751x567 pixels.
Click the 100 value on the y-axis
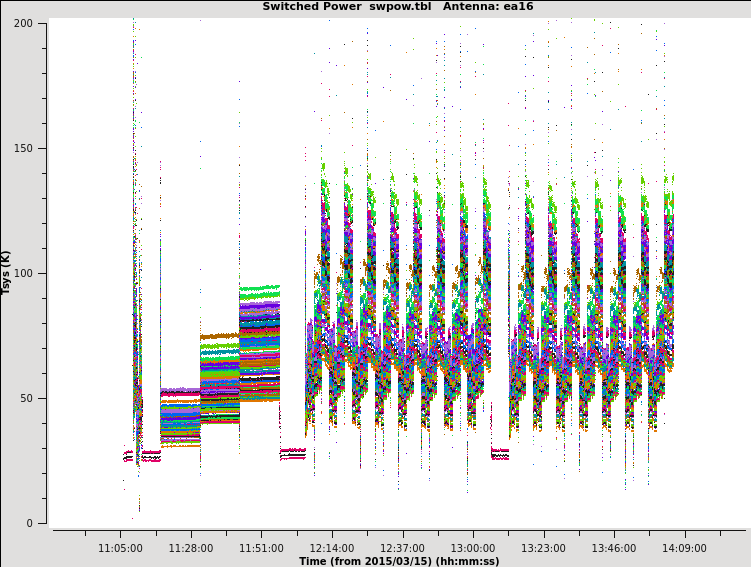pyautogui.click(x=23, y=273)
